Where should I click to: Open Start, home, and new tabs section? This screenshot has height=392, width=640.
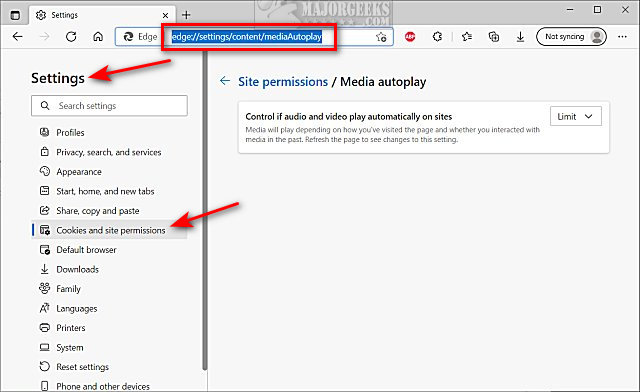click(x=109, y=192)
